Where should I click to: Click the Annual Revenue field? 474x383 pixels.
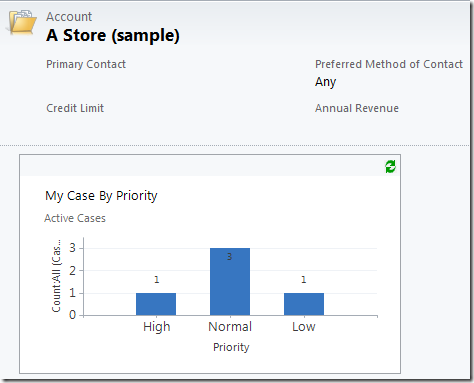tap(357, 108)
